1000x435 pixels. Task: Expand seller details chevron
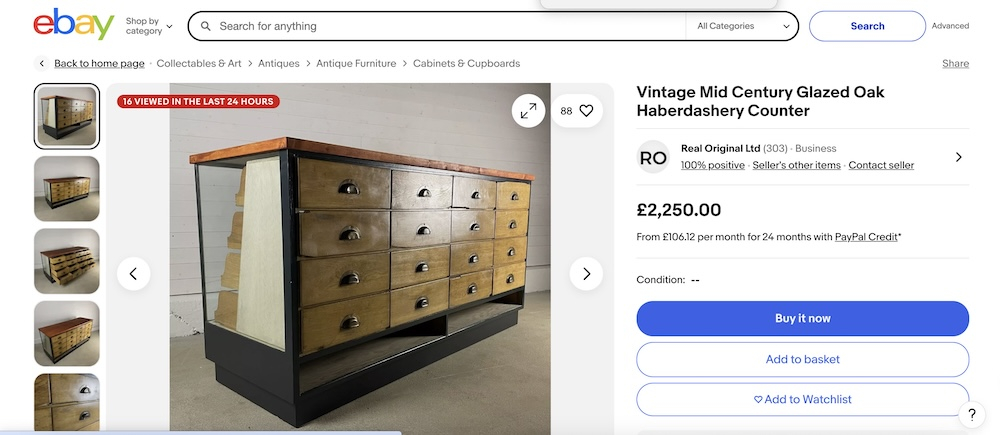958,157
